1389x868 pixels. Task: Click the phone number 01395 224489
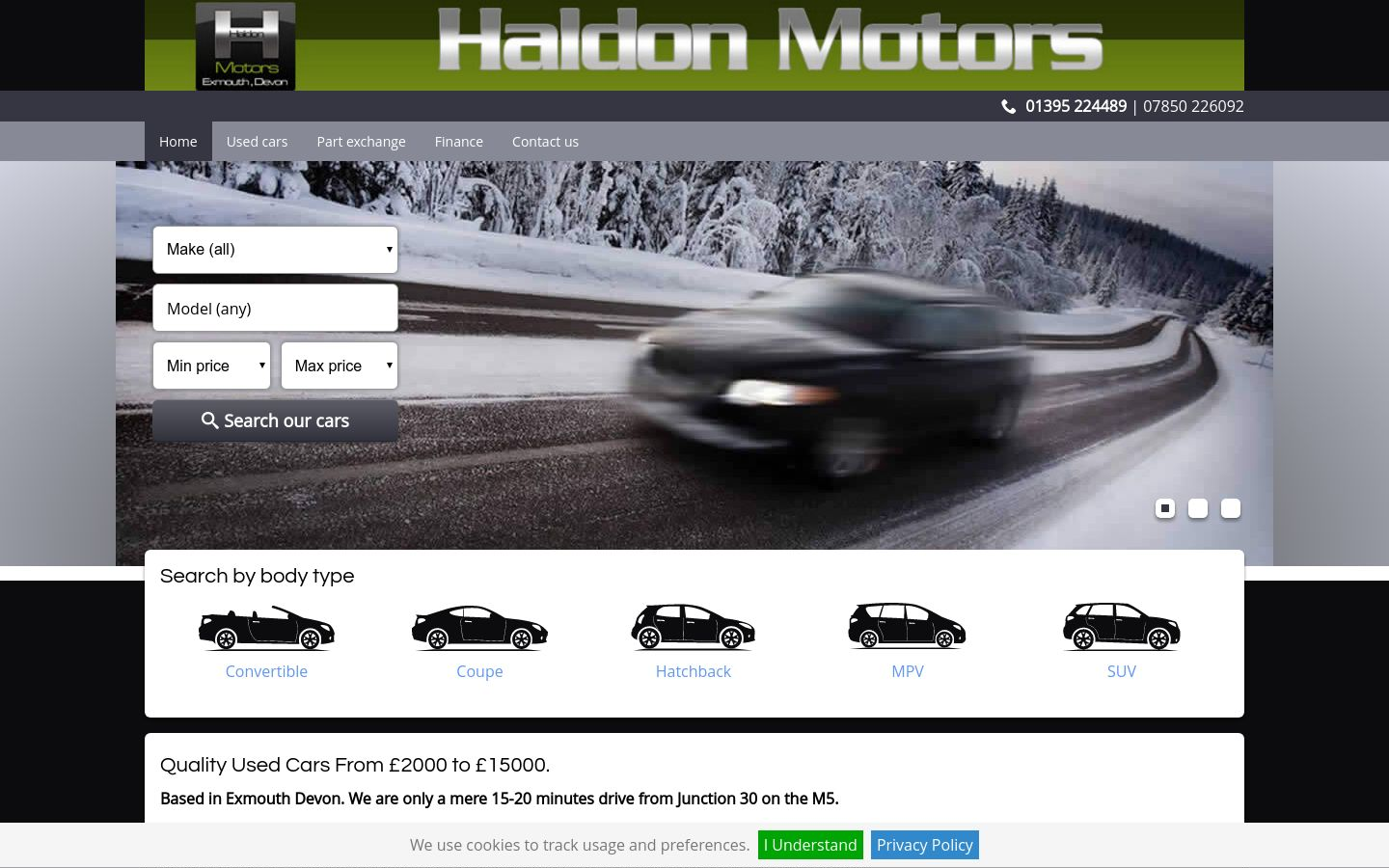[1076, 106]
